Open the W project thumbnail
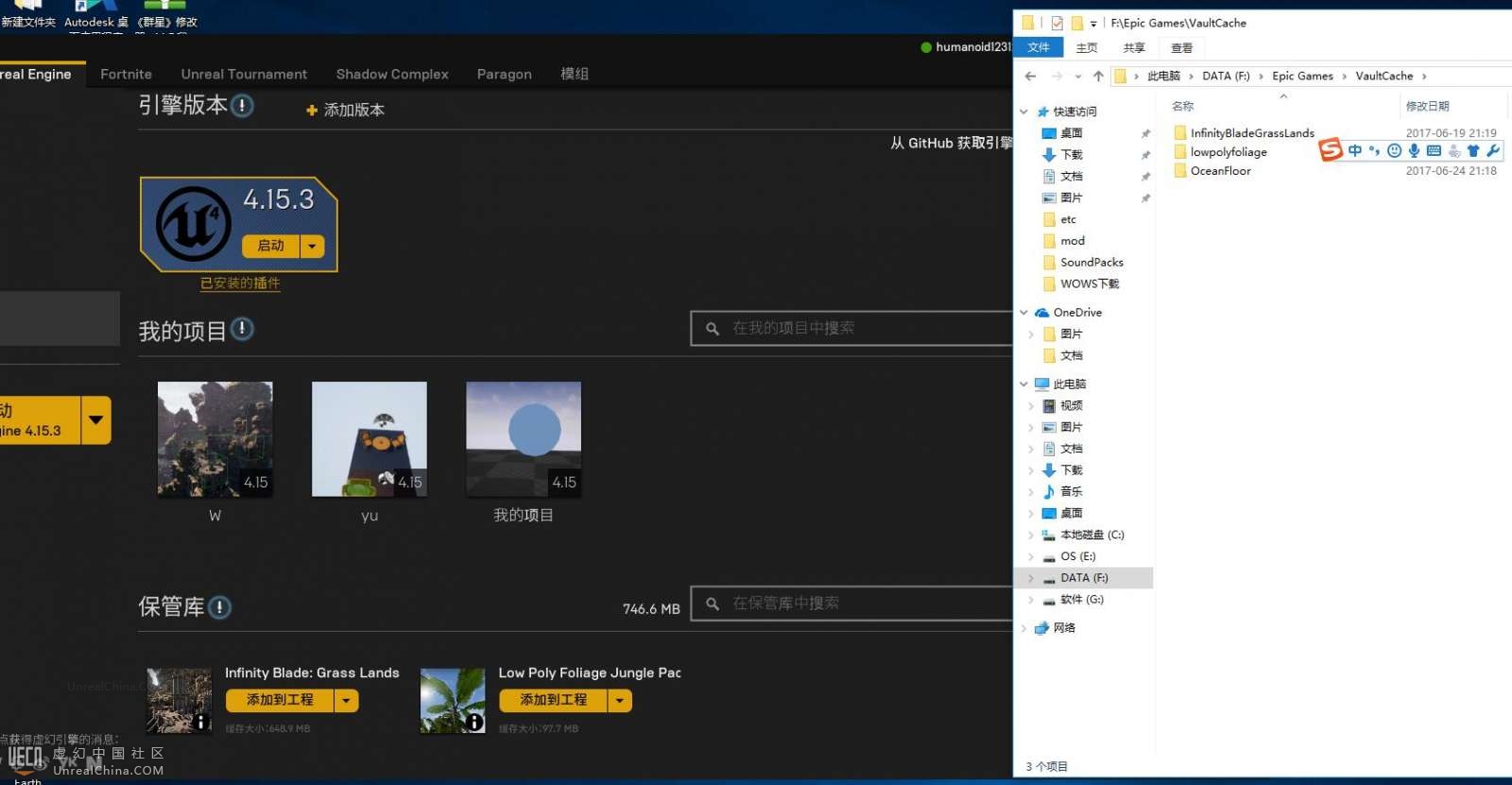 (215, 439)
